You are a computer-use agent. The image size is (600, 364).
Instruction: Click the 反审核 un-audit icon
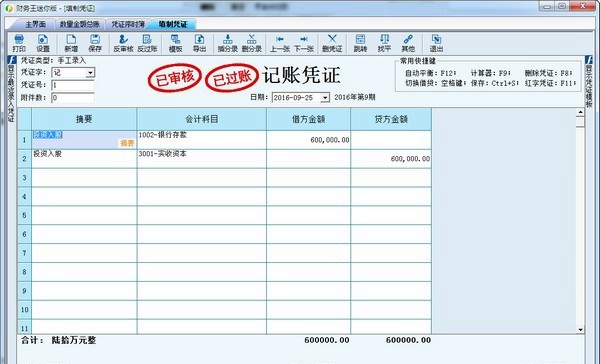pos(123,43)
